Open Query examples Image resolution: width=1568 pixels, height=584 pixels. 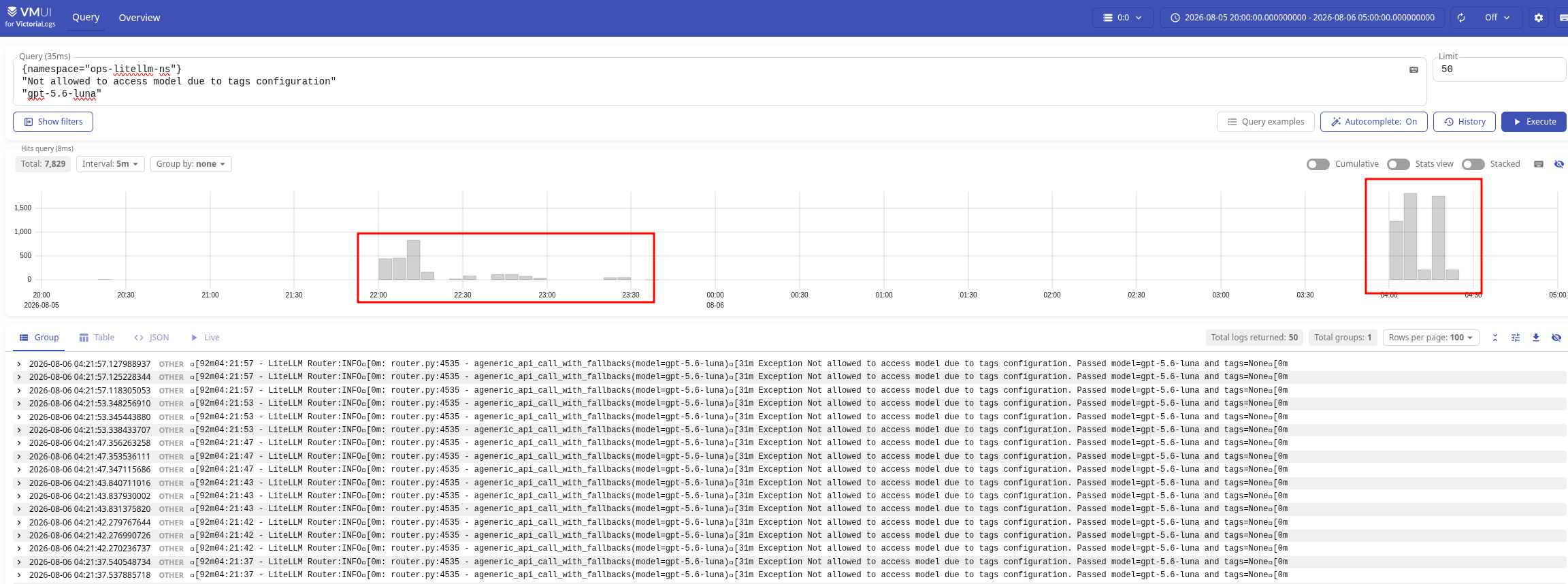tap(1266, 122)
